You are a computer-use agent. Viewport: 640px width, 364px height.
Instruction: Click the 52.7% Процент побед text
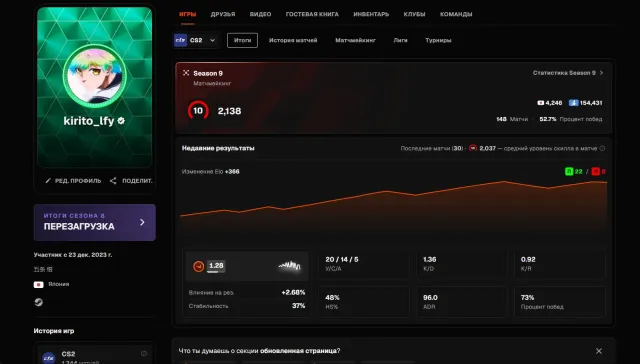tap(571, 119)
